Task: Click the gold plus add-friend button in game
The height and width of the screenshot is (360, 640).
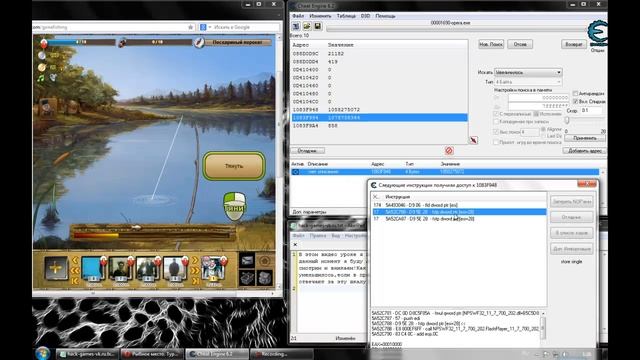Action: tap(56, 268)
